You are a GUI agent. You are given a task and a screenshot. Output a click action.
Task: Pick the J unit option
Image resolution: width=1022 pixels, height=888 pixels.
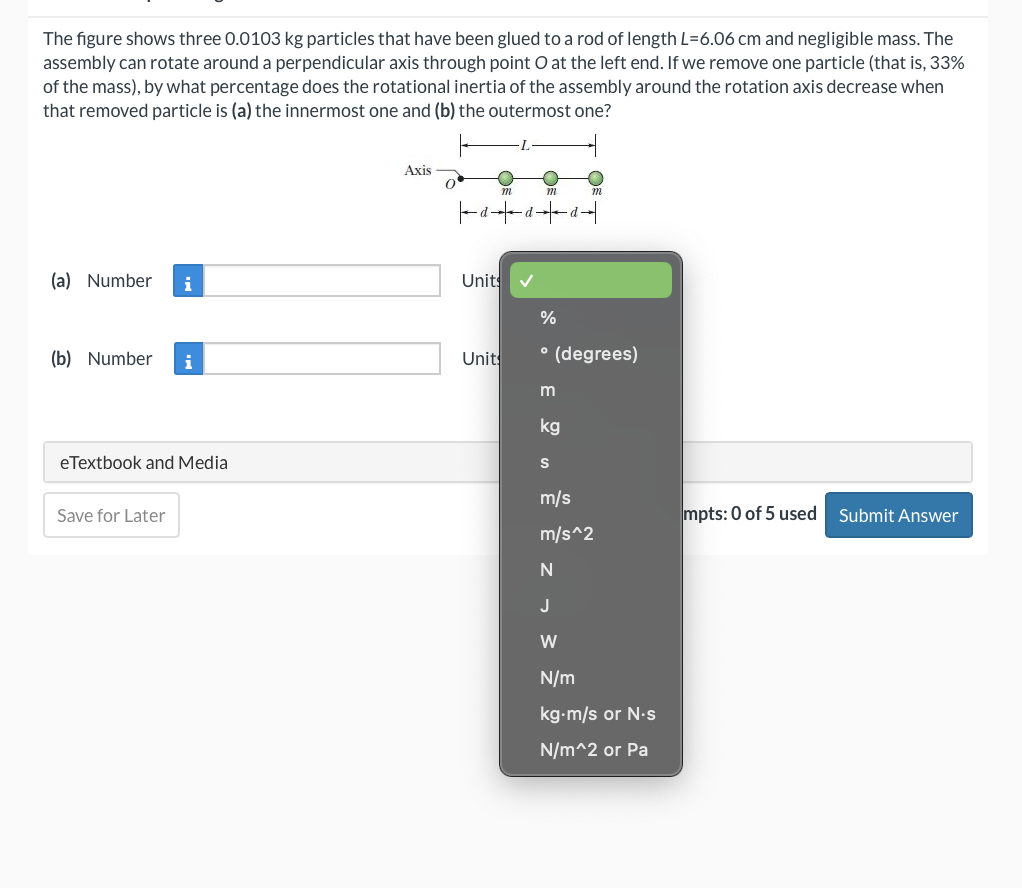pyautogui.click(x=545, y=606)
